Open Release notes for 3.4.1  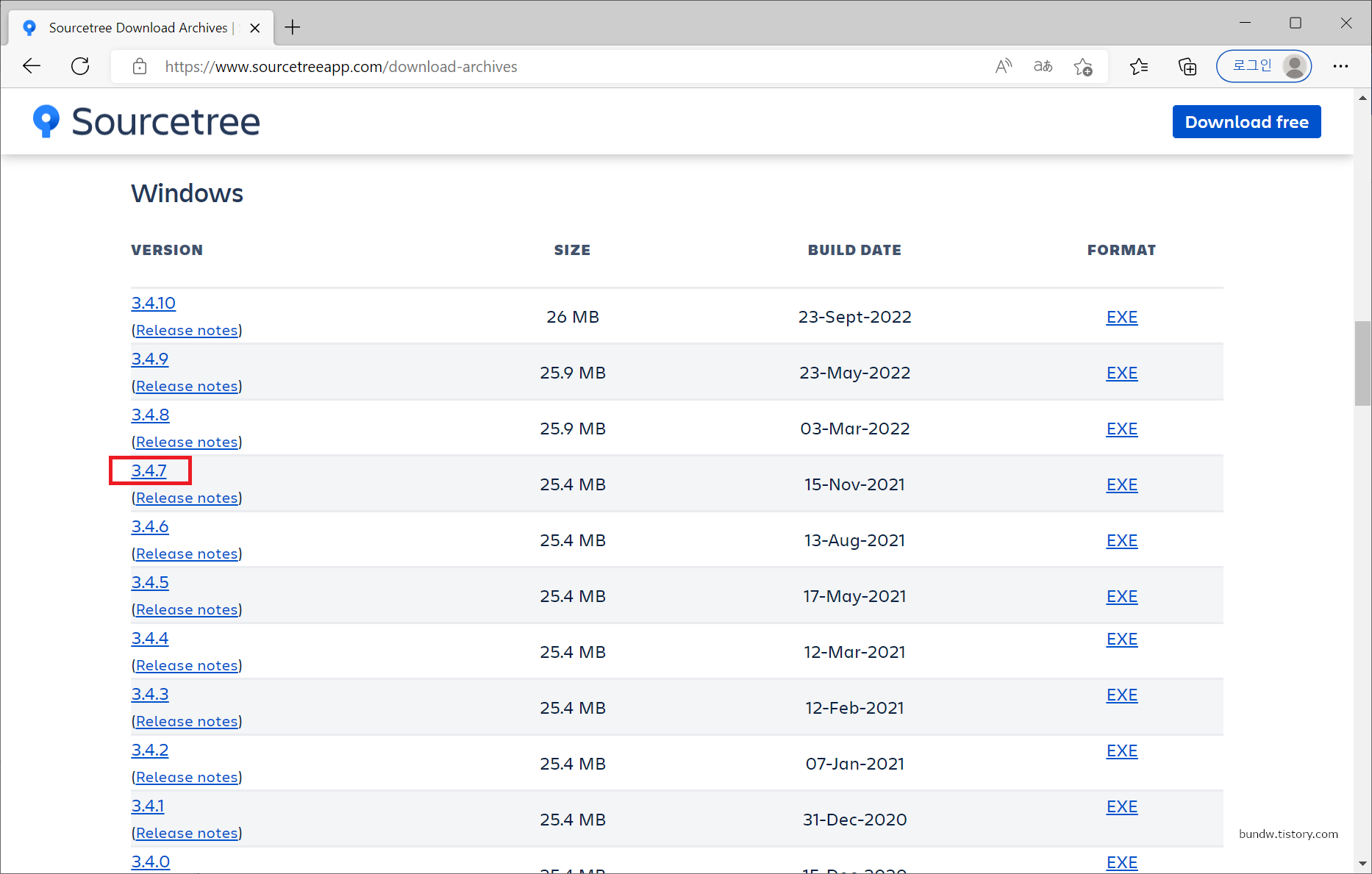tap(187, 834)
